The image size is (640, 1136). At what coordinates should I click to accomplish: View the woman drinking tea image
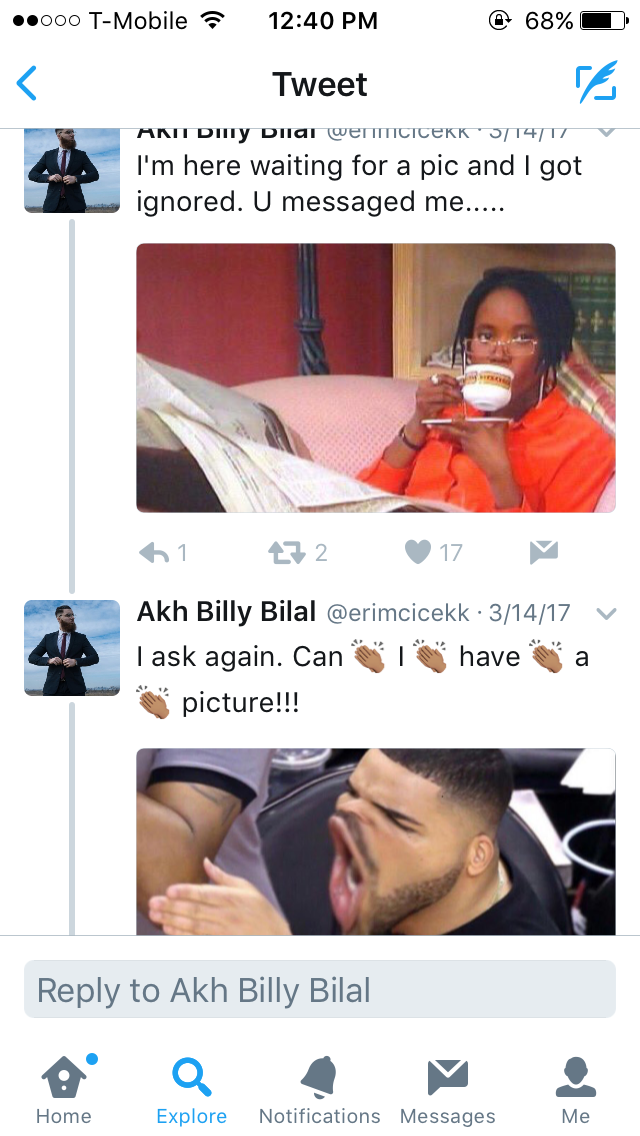[375, 377]
